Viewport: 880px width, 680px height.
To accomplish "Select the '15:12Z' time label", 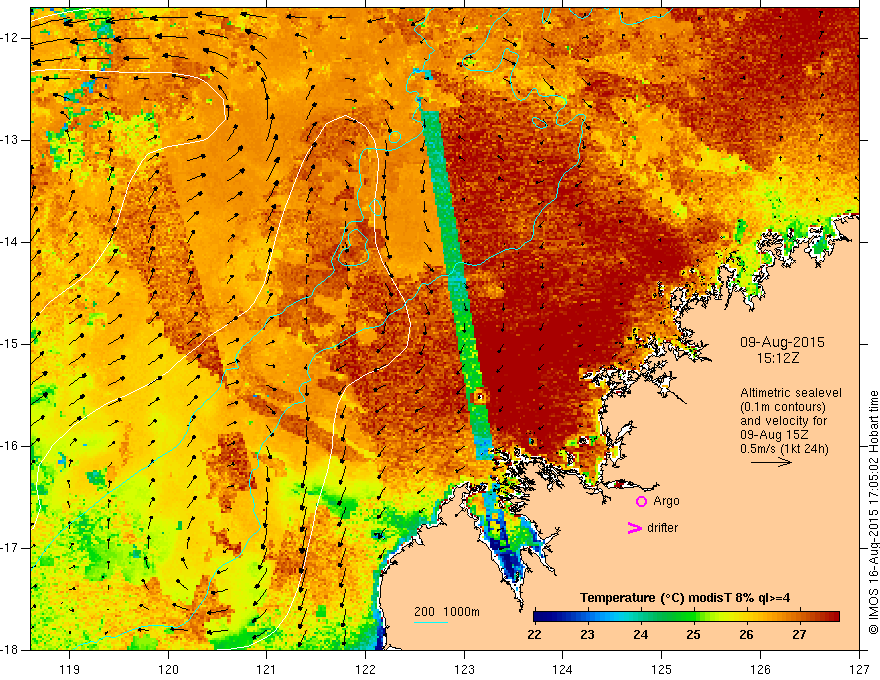I will (x=777, y=358).
